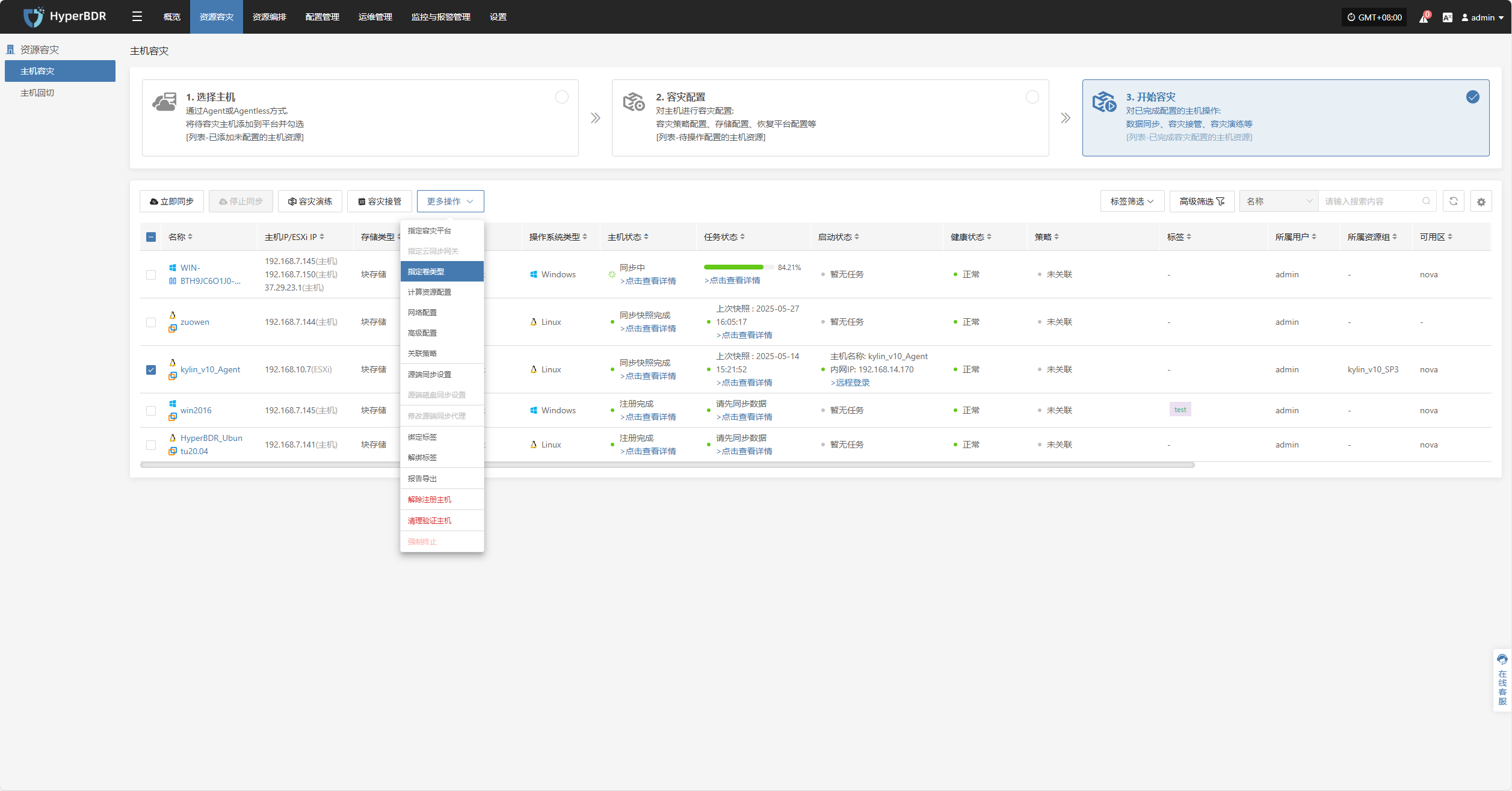The image size is (1512, 791).
Task: Choose 指定卷类型 from the menu
Action: 442,271
